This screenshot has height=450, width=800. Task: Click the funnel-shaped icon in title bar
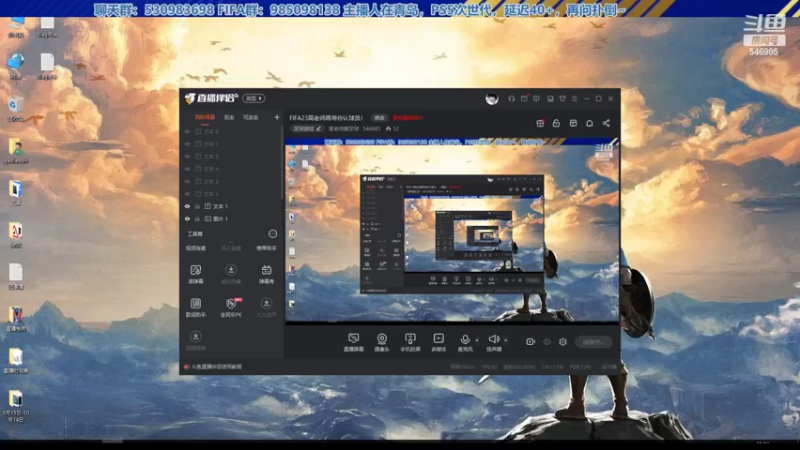(562, 98)
